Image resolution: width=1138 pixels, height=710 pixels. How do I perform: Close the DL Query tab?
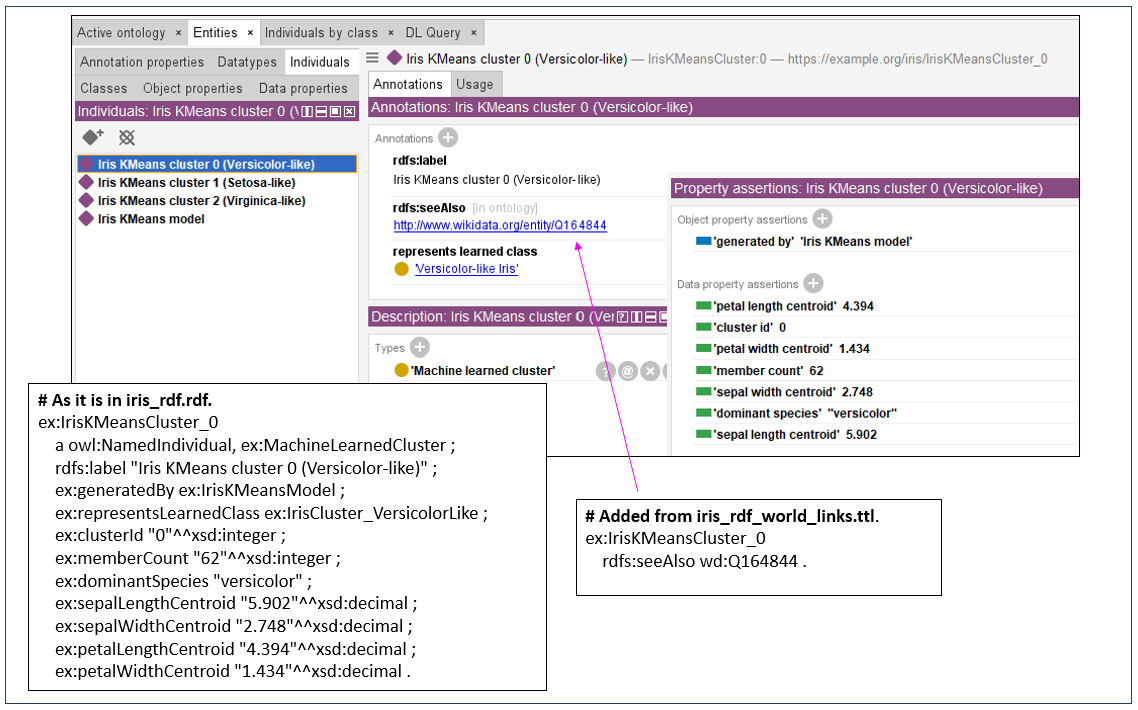pos(473,33)
